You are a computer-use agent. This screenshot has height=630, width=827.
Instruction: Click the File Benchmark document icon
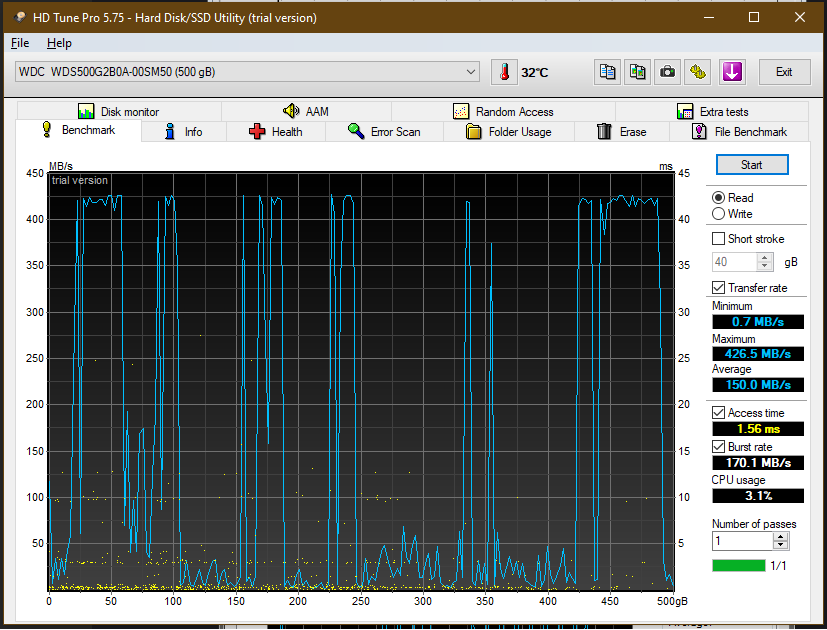(699, 131)
